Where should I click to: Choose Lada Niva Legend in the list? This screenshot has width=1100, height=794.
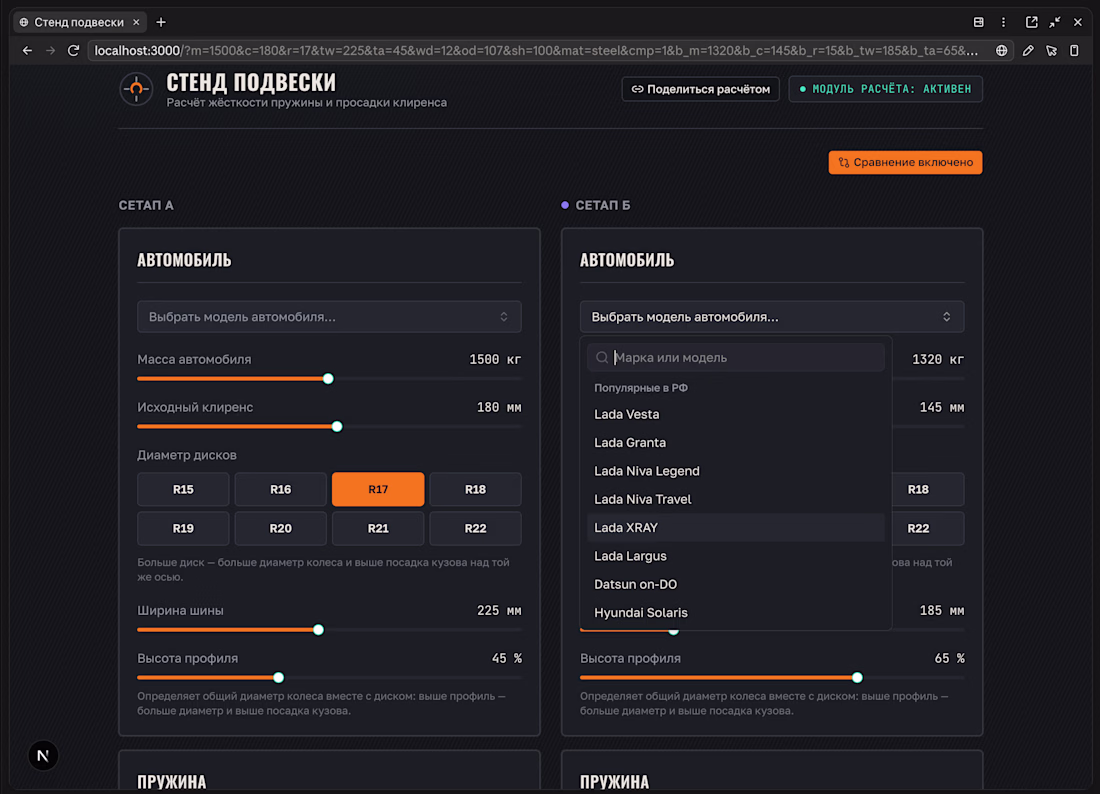736,471
